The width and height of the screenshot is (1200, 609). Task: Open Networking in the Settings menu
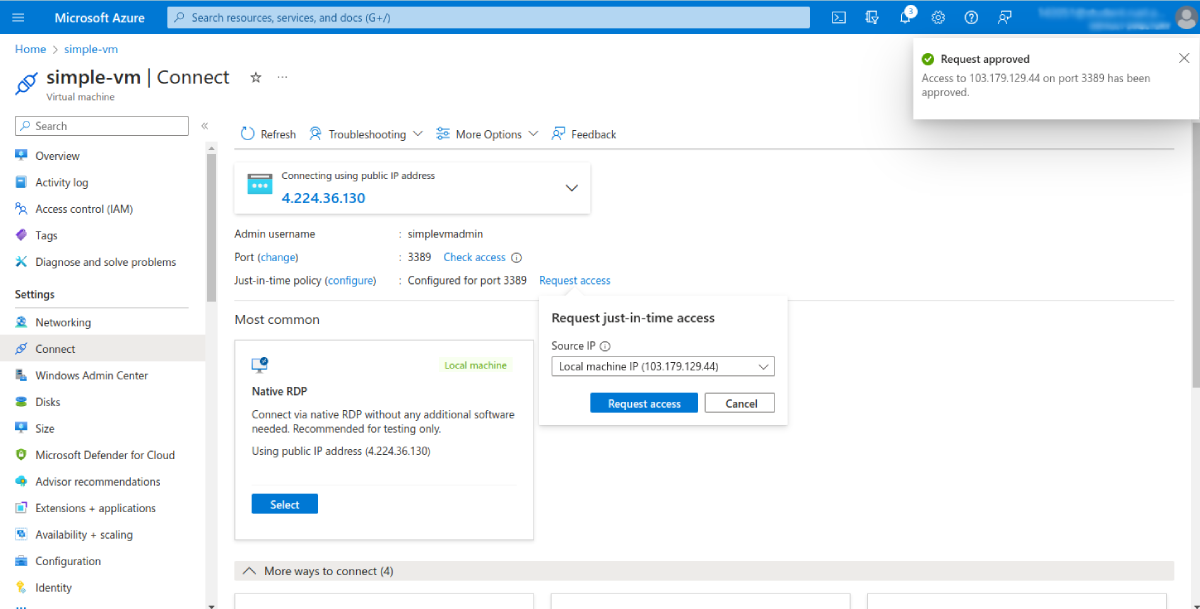[62, 322]
